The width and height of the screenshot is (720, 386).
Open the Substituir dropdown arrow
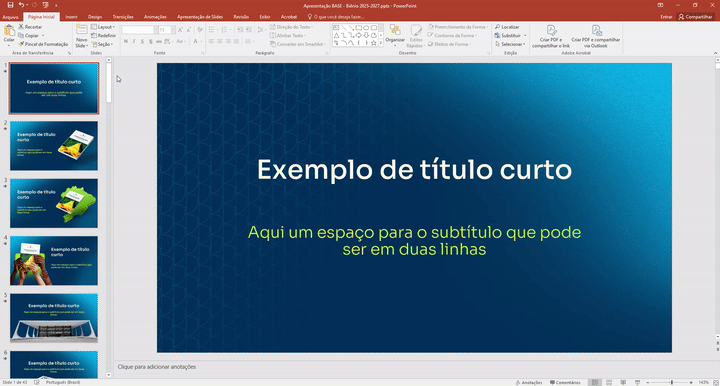(x=525, y=35)
